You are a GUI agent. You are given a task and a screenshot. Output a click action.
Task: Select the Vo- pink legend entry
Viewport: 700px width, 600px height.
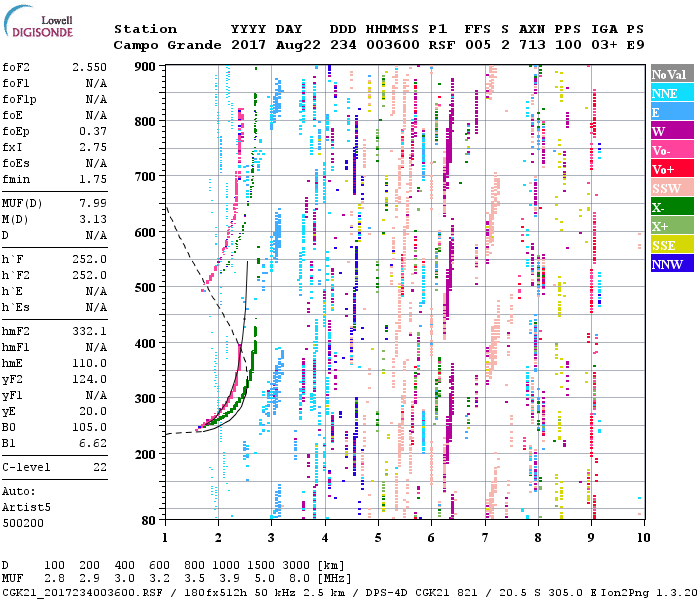[x=672, y=150]
